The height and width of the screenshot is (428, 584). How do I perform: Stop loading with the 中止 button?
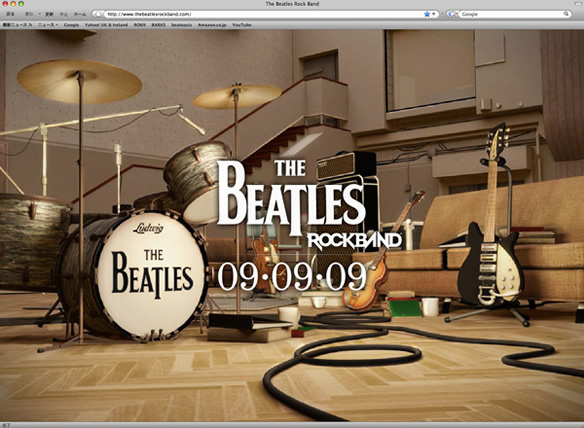[x=64, y=14]
